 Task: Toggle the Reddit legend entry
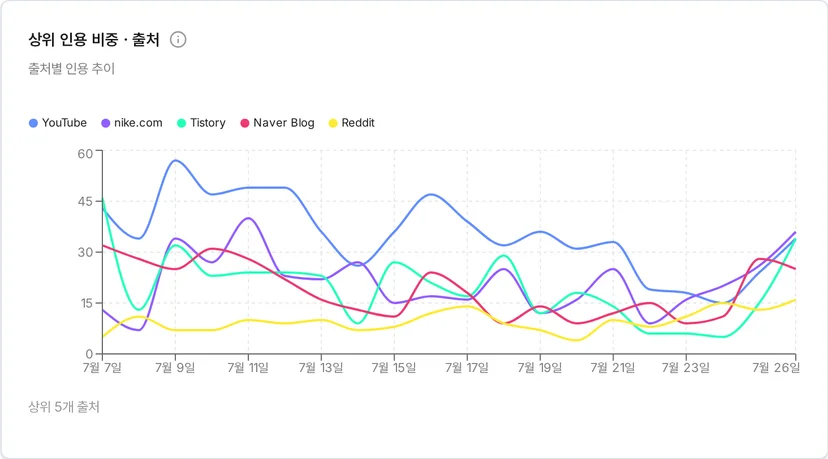tap(352, 123)
